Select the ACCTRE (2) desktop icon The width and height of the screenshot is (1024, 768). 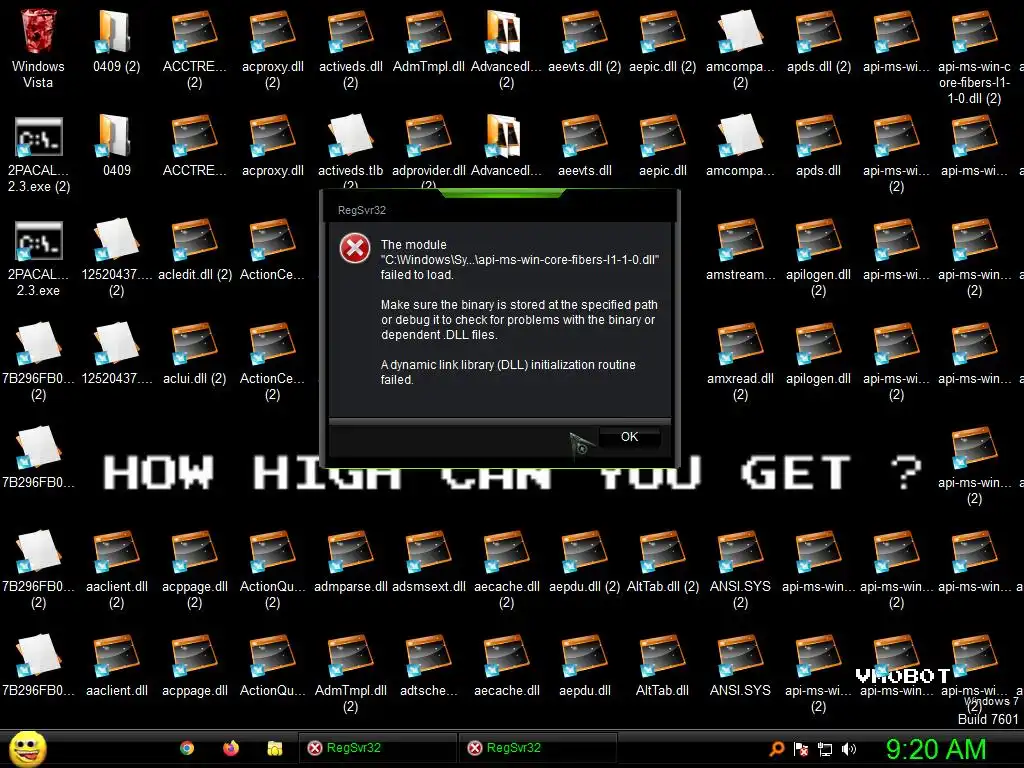pos(195,49)
